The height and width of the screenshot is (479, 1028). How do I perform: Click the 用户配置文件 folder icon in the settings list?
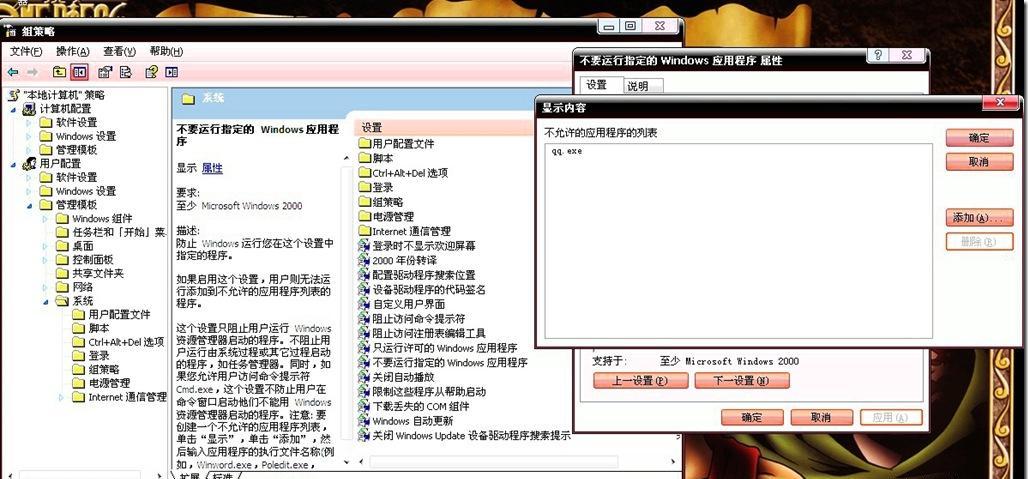tap(365, 144)
